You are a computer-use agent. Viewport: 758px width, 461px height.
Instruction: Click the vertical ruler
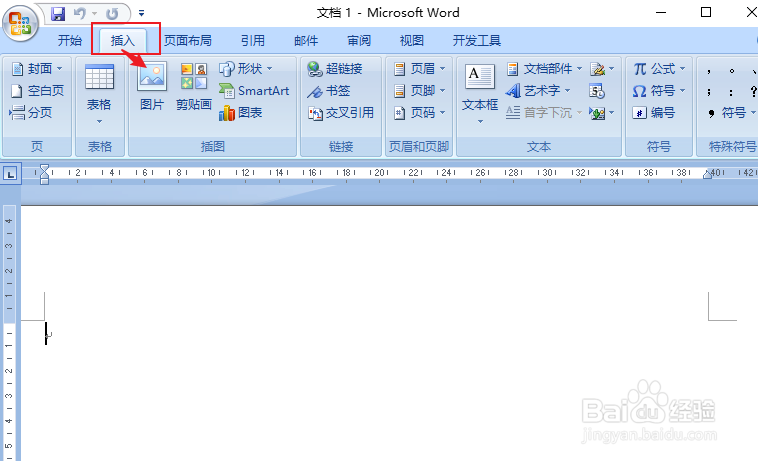9,333
